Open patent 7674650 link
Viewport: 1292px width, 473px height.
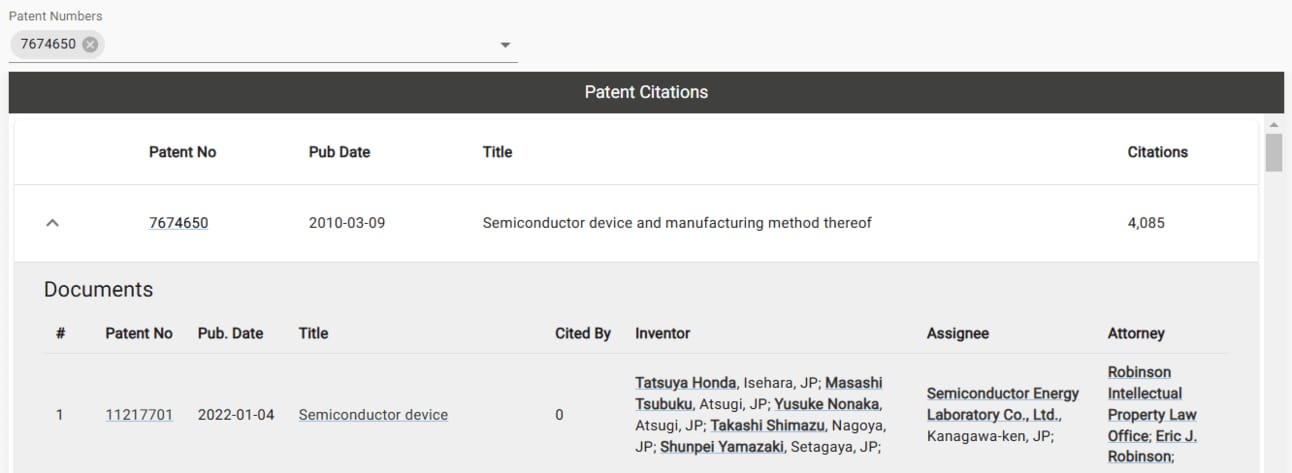(x=178, y=223)
